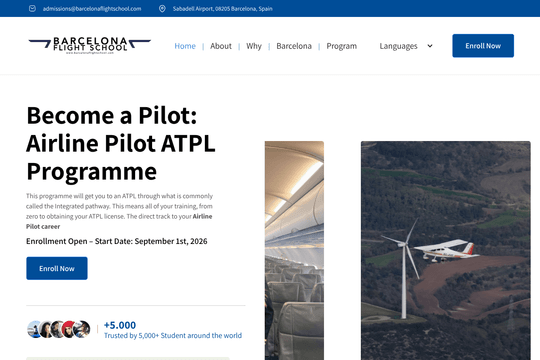Image resolution: width=540 pixels, height=360 pixels.
Task: Open the Why menu item
Action: [x=254, y=46]
